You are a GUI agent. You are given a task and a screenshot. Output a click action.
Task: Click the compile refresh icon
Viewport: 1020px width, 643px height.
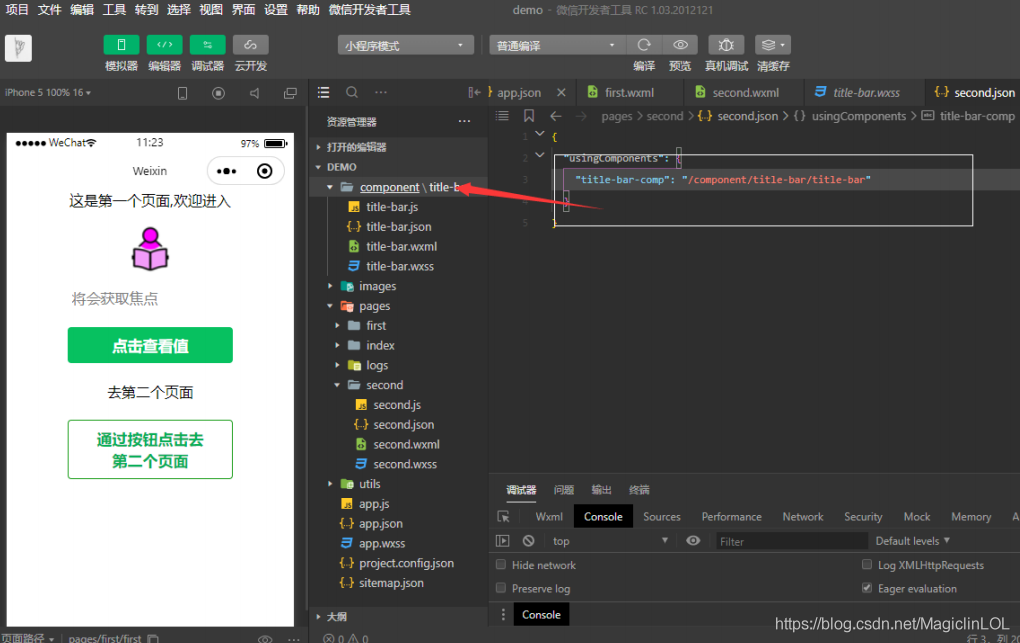644,45
